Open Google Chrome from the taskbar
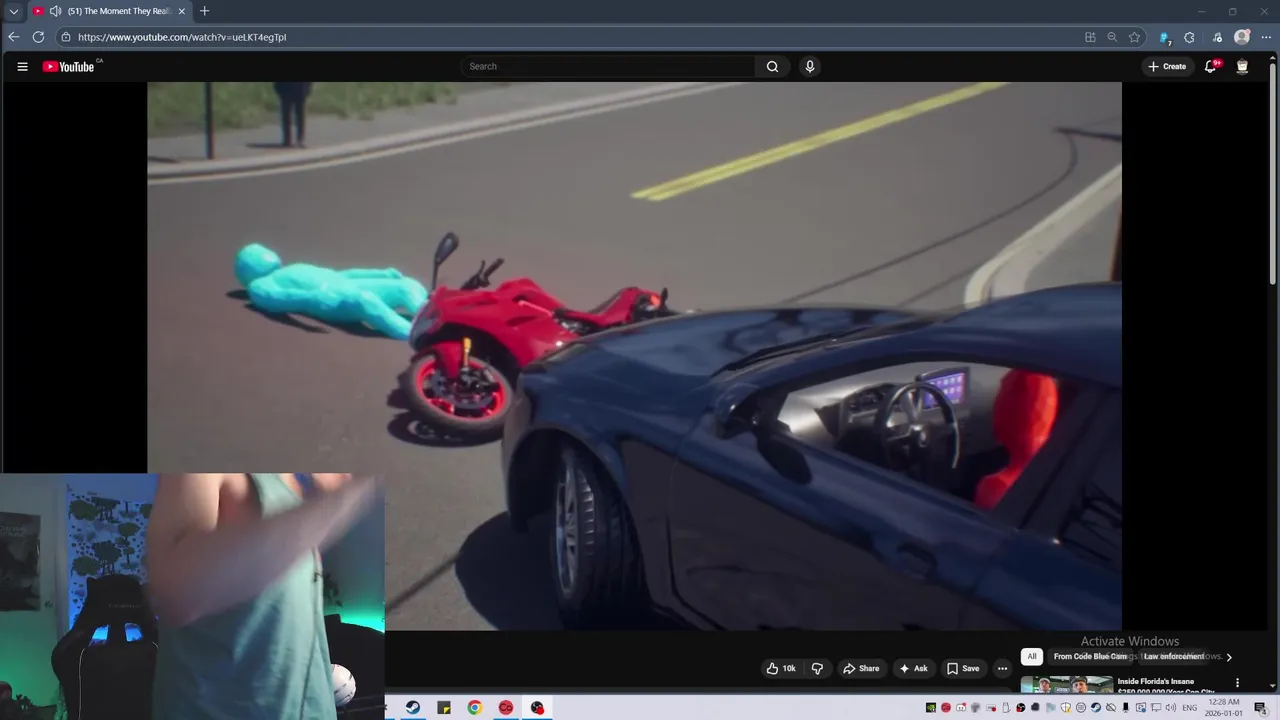Viewport: 1280px width, 720px height. coord(475,708)
